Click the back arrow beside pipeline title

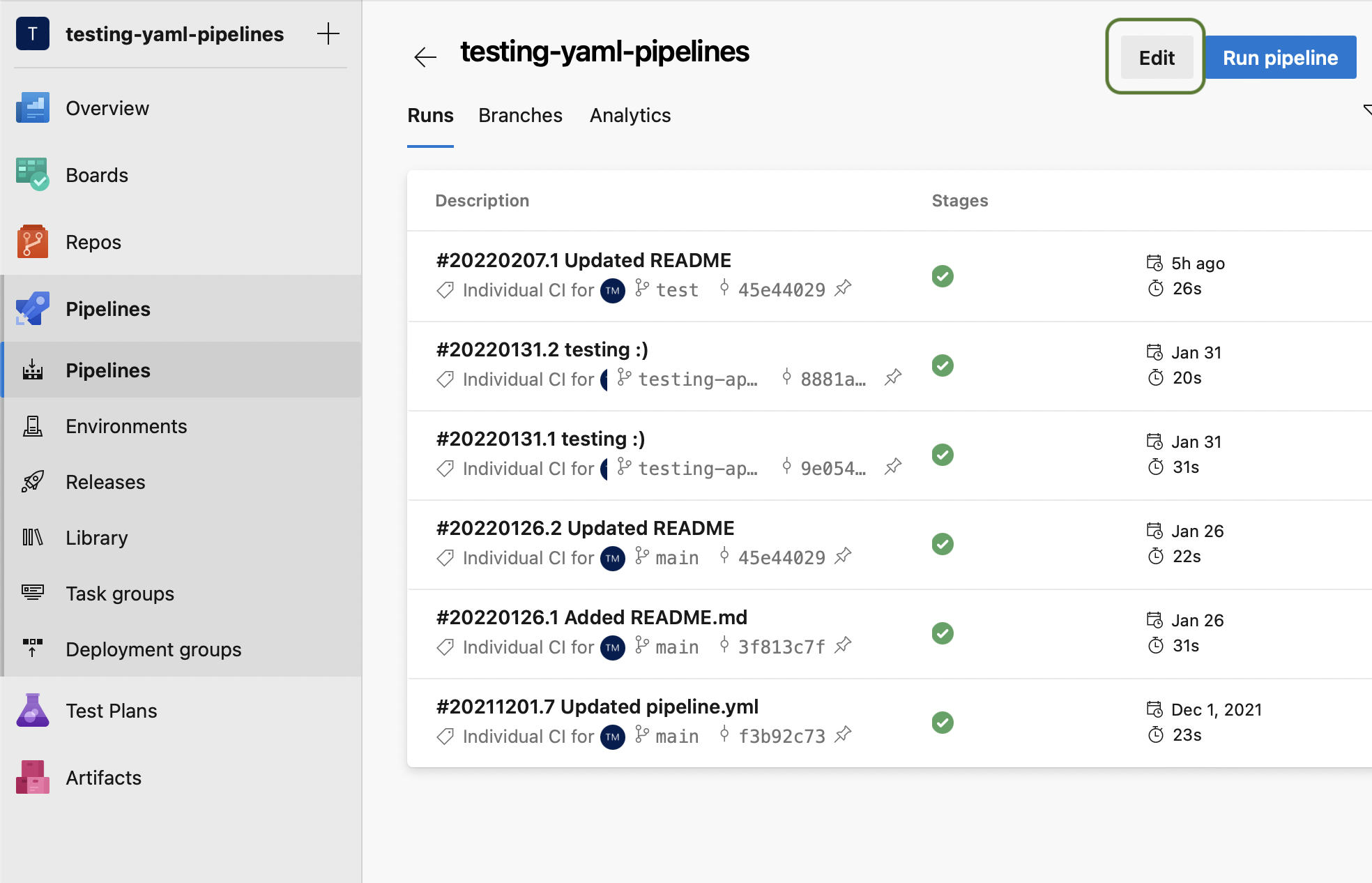point(425,57)
